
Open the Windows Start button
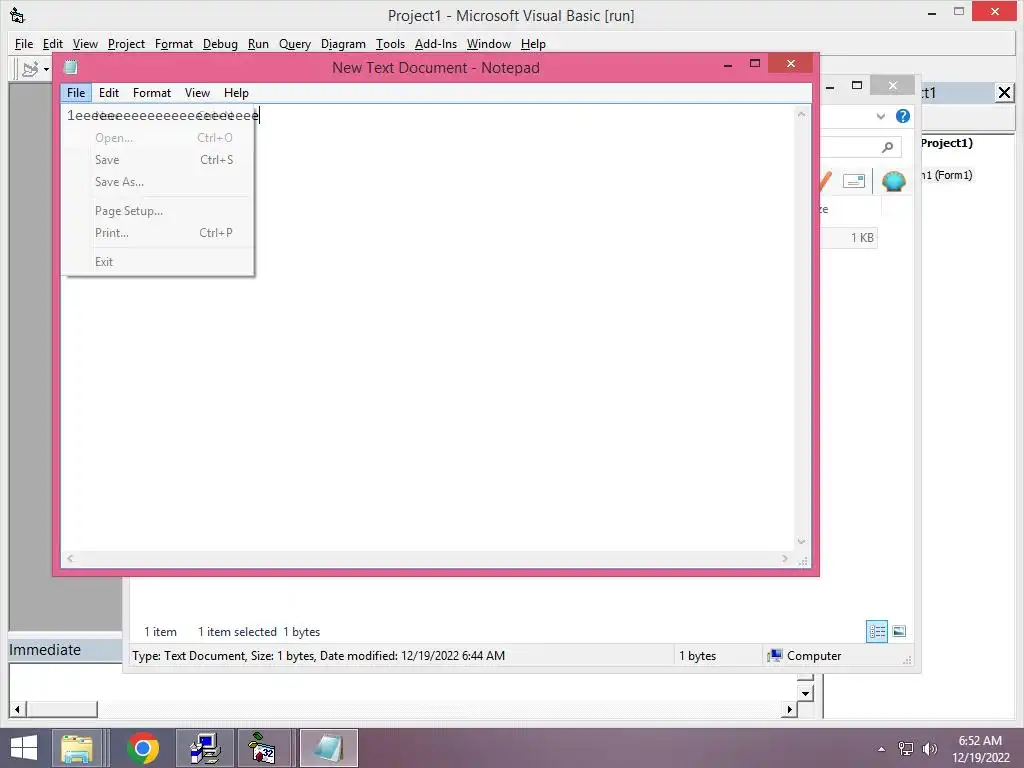(x=24, y=748)
